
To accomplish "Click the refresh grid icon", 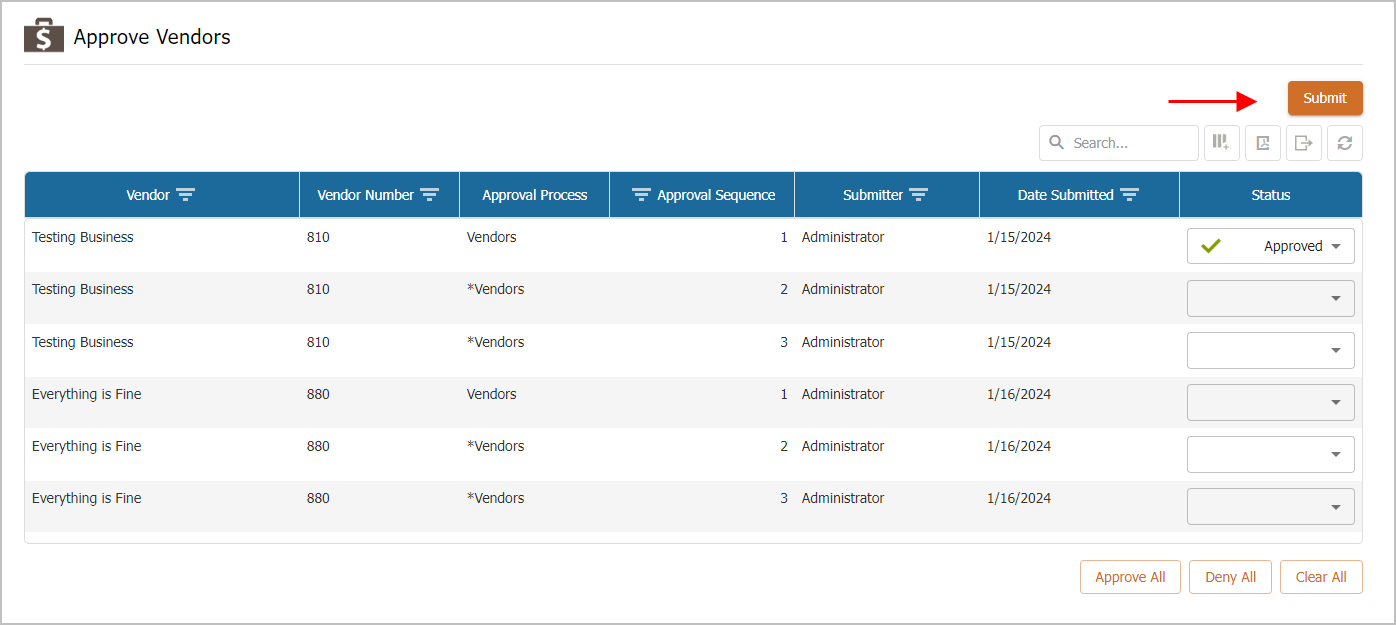I will click(x=1345, y=143).
